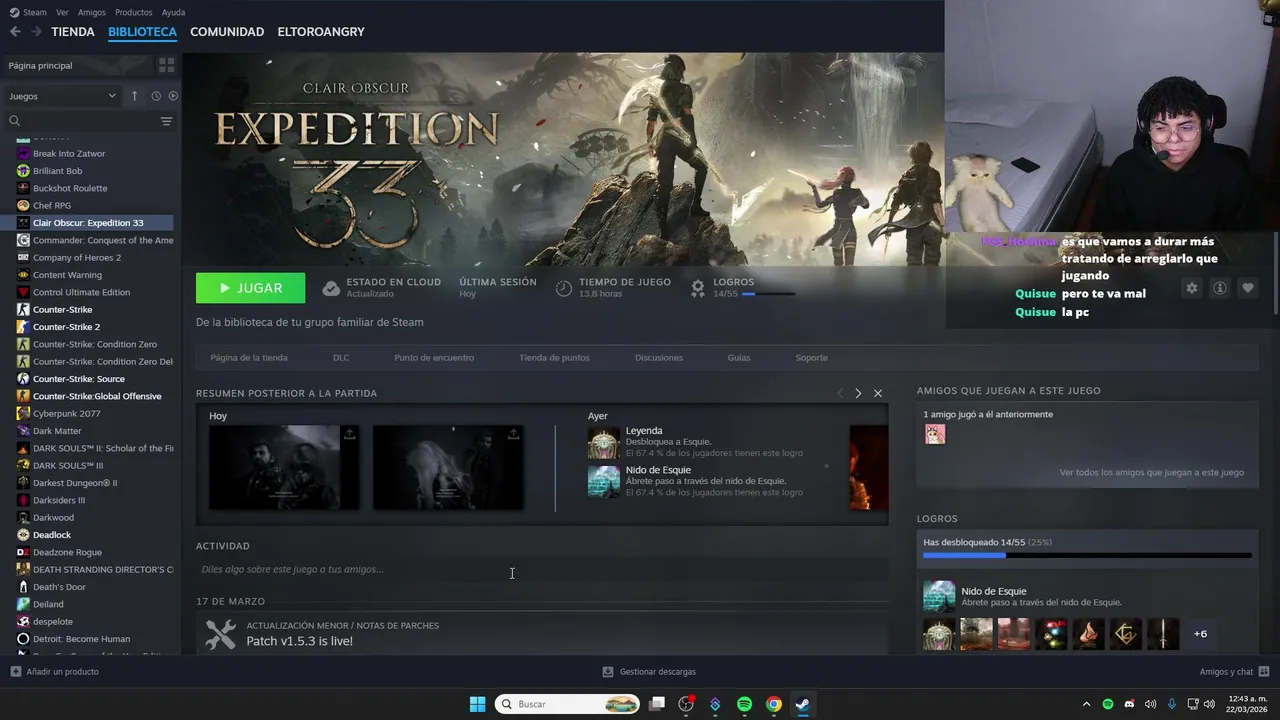Open Añadir un producto
This screenshot has width=1280, height=720.
point(55,672)
